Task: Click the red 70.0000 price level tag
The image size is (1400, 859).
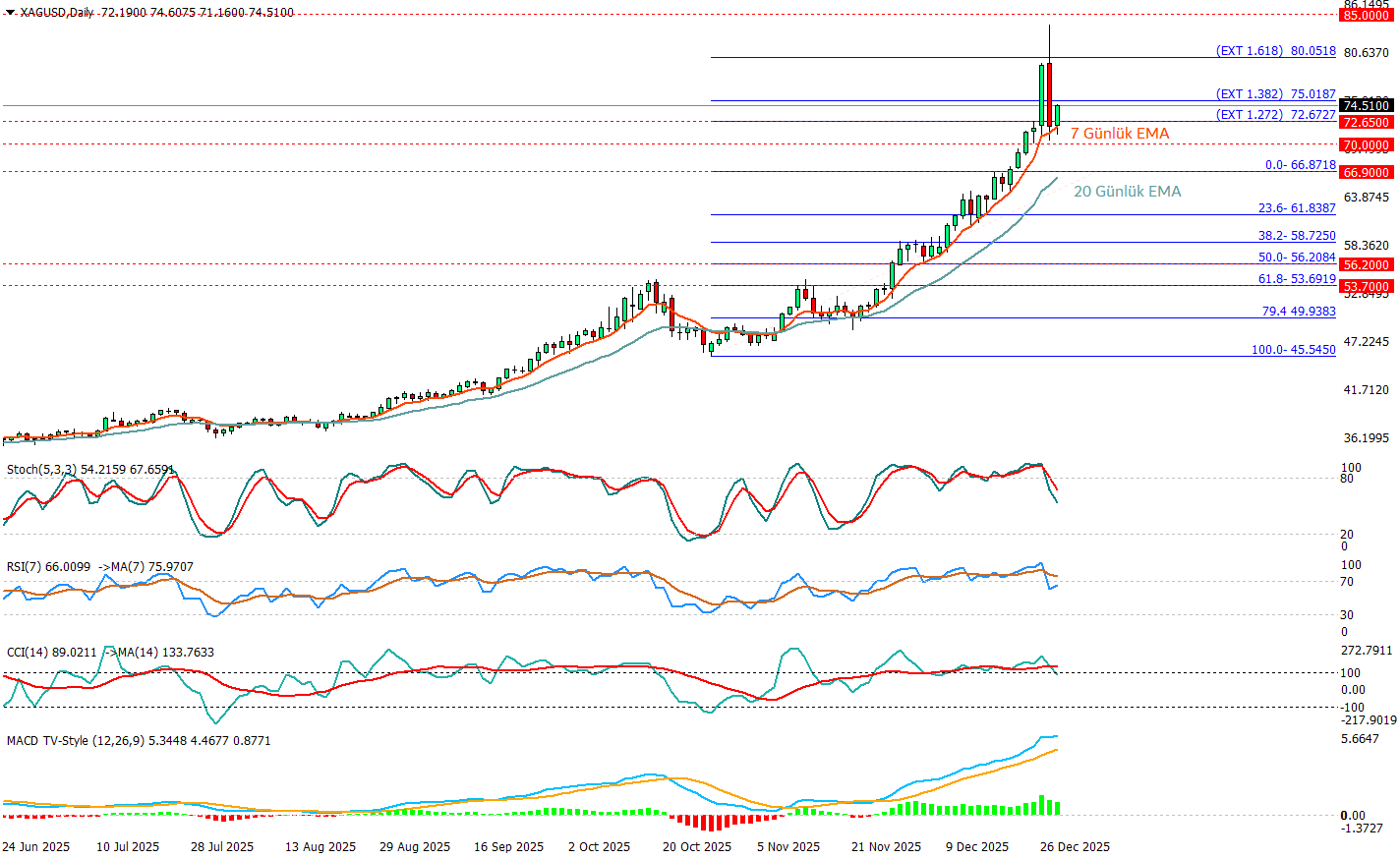Action: tap(1367, 144)
